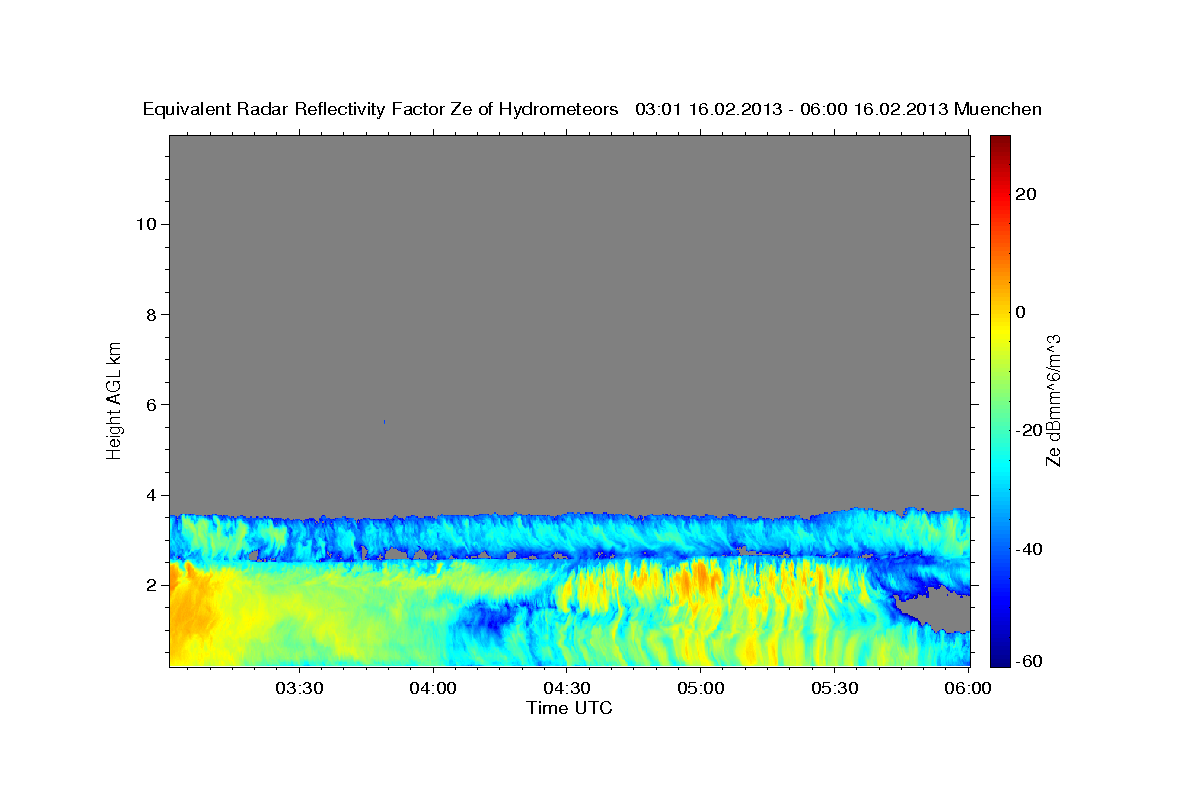1200x800 pixels.
Task: Click the colorbar value -20
Action: click(1031, 430)
